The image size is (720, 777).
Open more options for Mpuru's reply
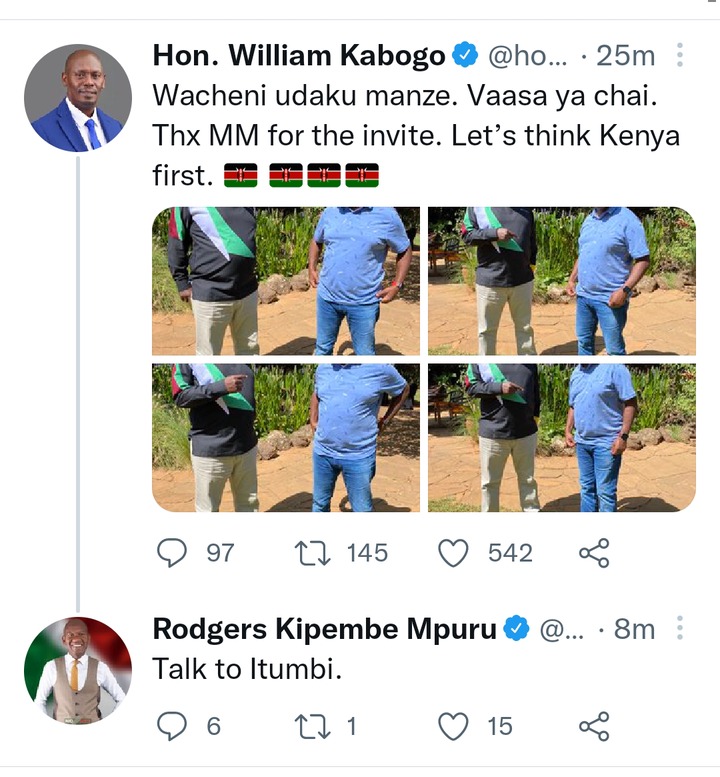[680, 629]
